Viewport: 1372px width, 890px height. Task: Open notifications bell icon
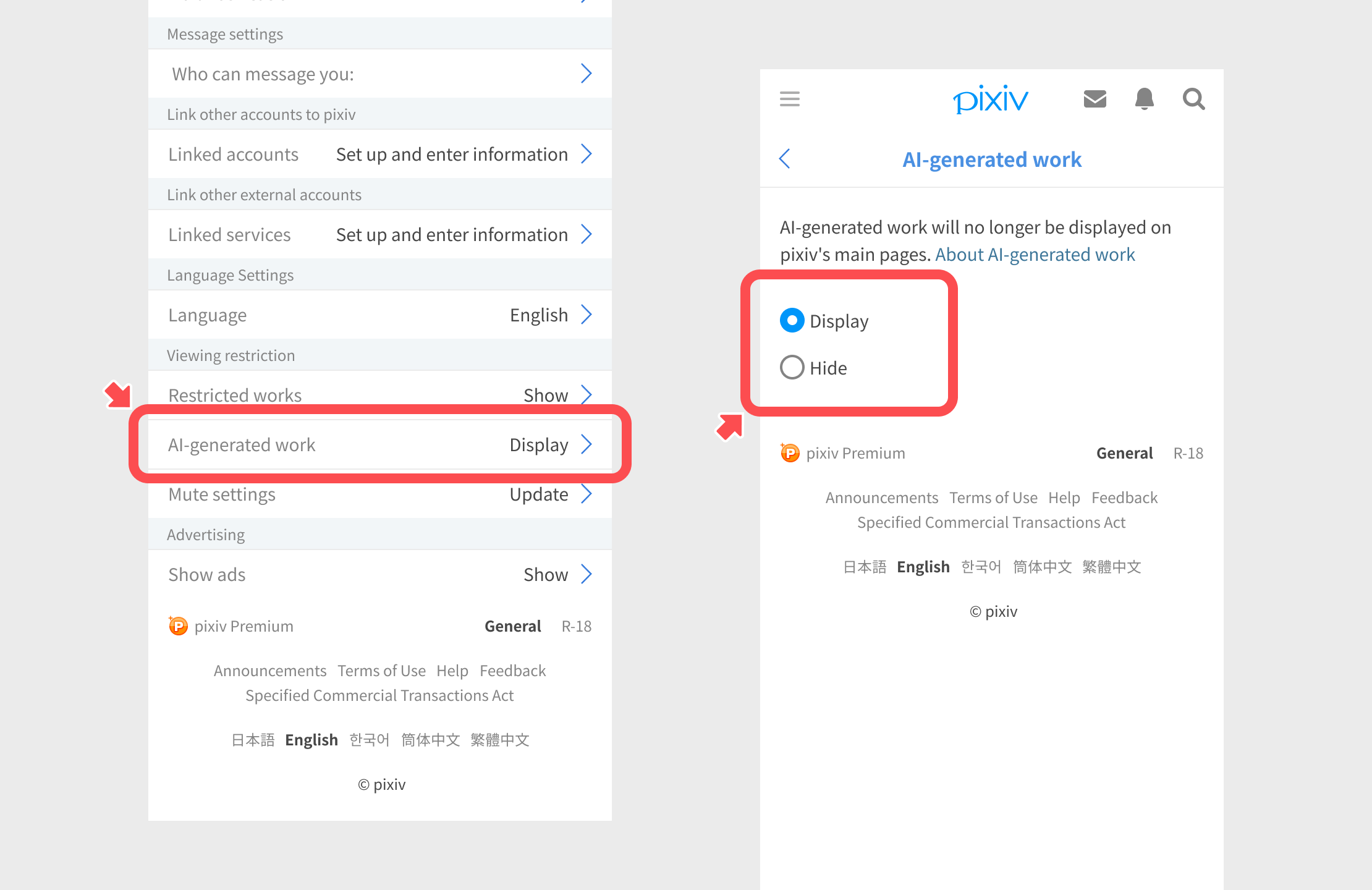(1144, 99)
